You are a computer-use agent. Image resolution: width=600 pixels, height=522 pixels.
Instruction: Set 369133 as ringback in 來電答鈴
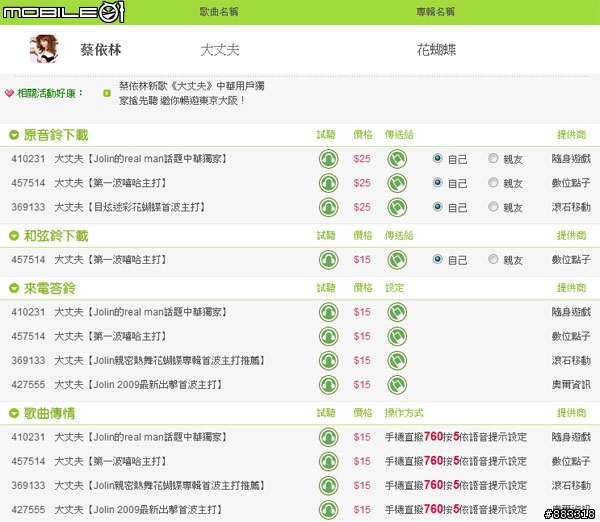coord(397,361)
